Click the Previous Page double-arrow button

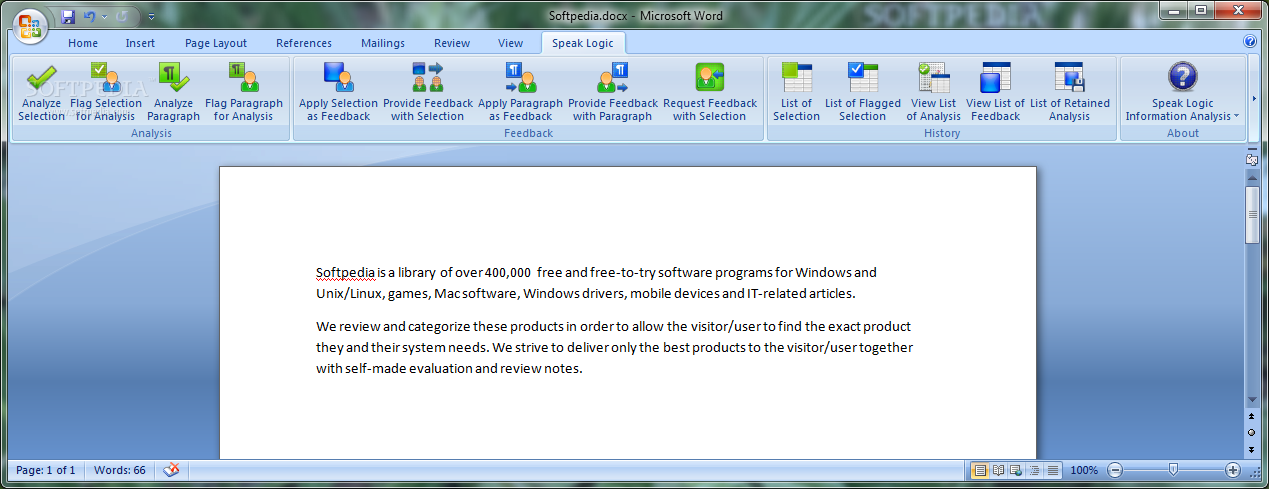[1251, 415]
